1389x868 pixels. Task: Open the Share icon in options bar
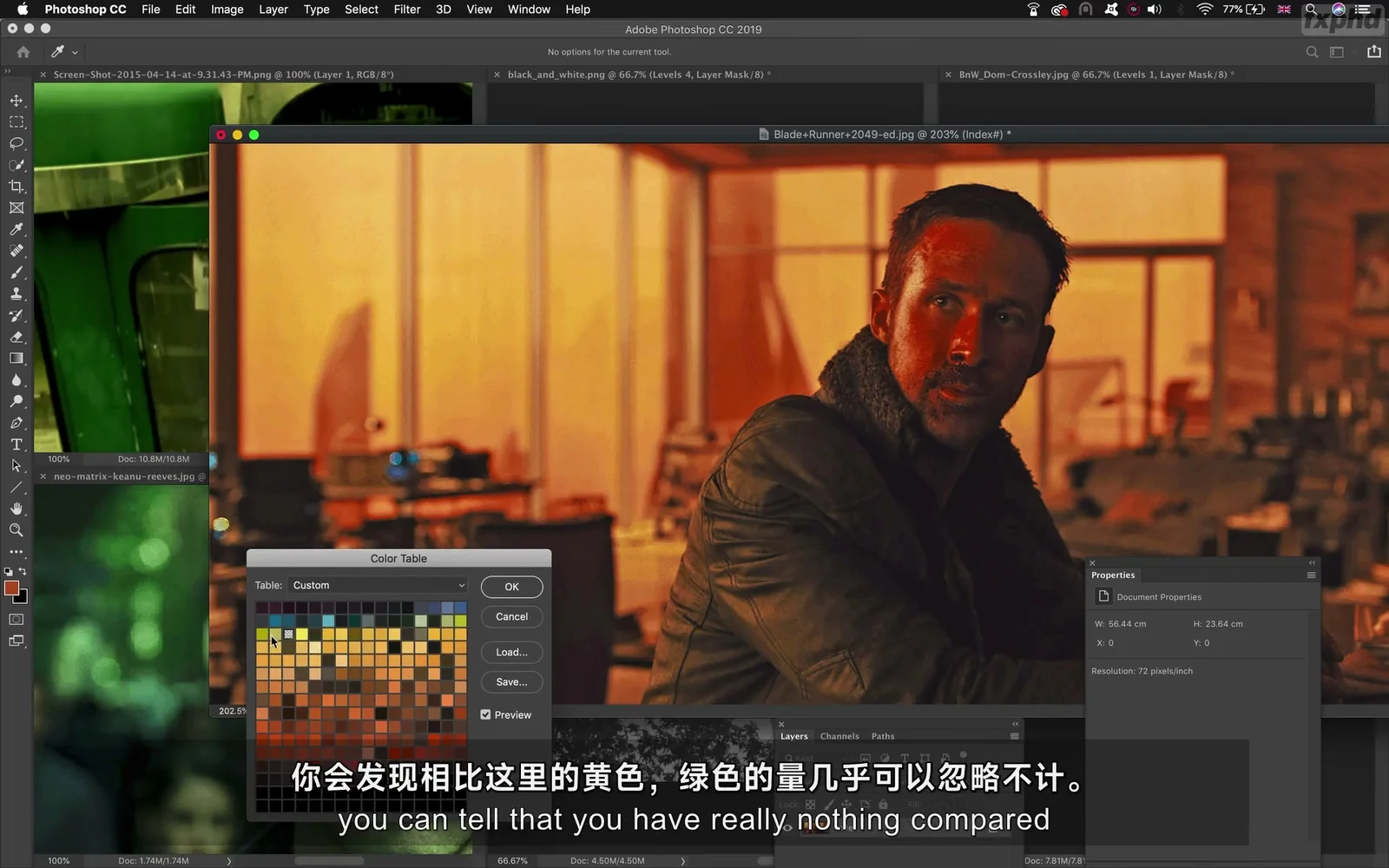1374,51
